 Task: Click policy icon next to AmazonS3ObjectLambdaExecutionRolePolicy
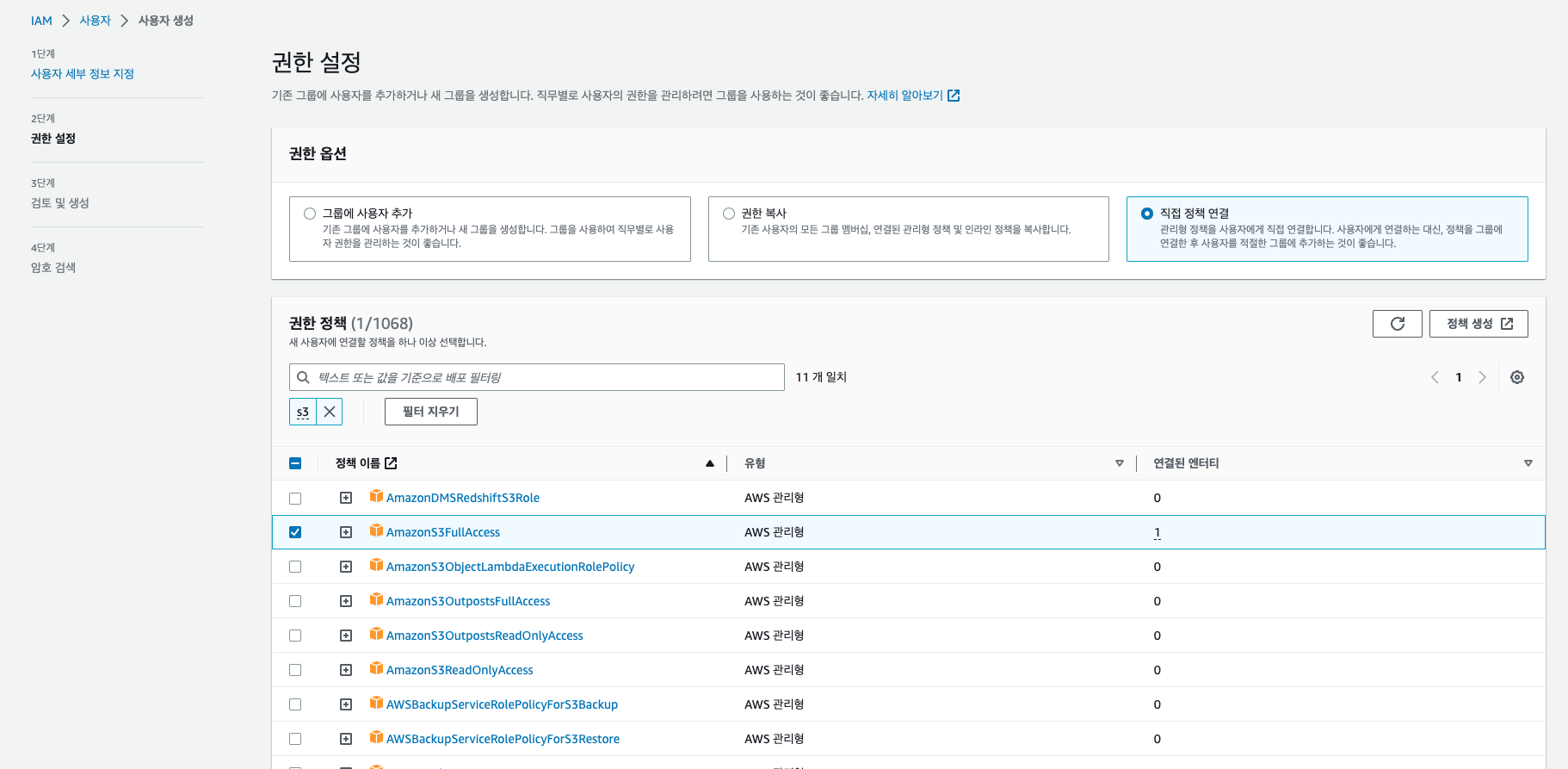tap(376, 565)
